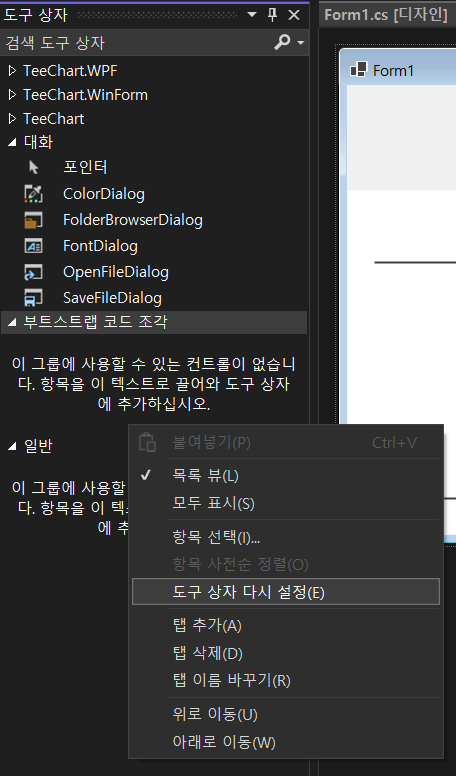Click the empty-group message under 부트스트랩 코드 조각
Viewport: 456px width, 776px height.
(x=153, y=384)
